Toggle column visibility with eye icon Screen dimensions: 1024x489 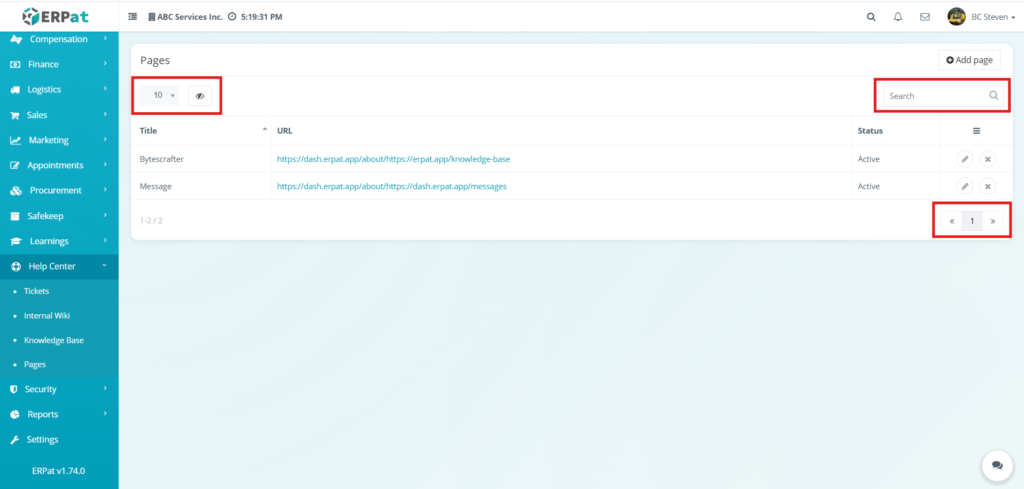[x=200, y=96]
